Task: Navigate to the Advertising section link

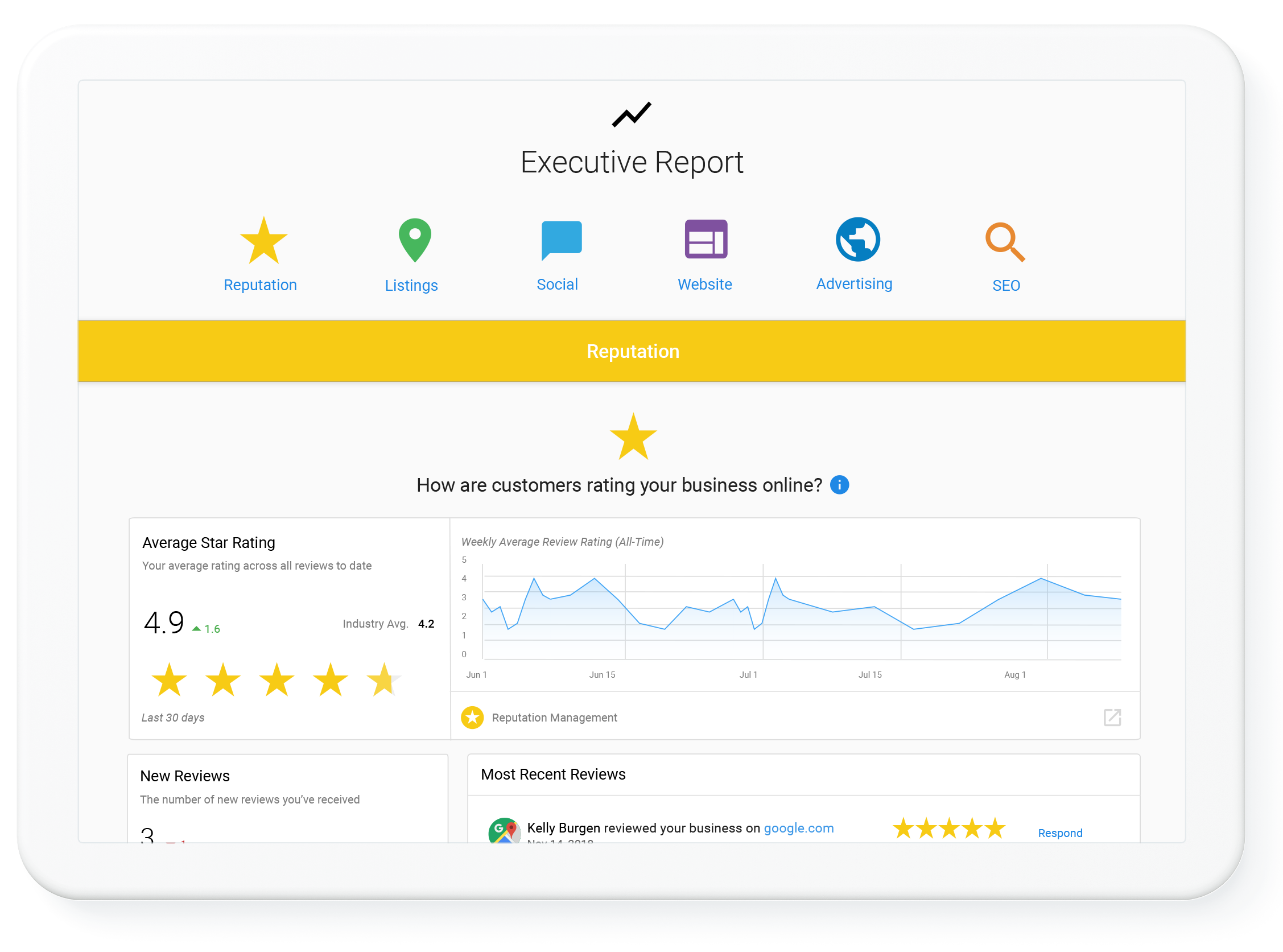Action: coord(855,283)
